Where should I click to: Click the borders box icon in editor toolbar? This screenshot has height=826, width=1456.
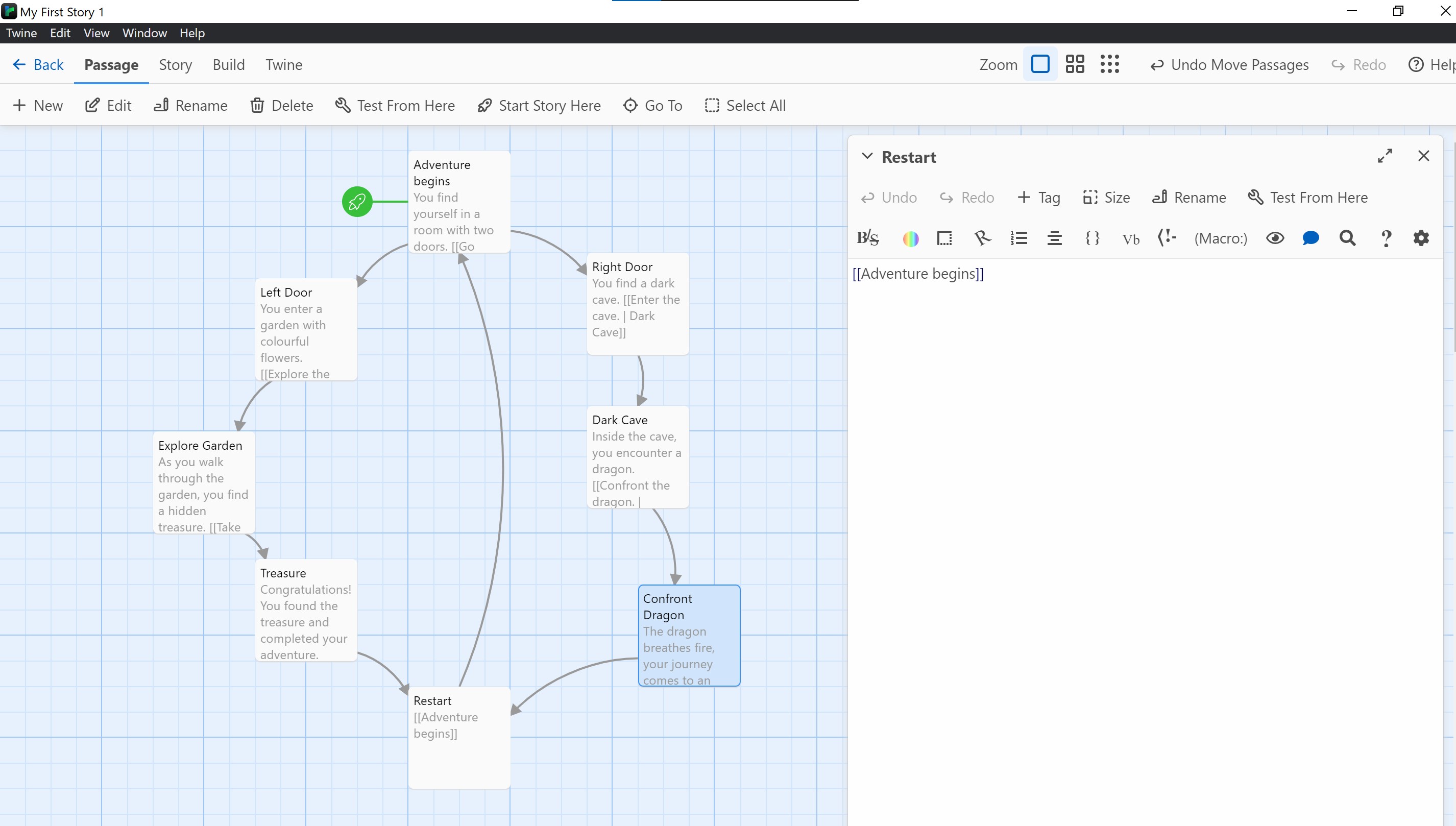coord(944,238)
